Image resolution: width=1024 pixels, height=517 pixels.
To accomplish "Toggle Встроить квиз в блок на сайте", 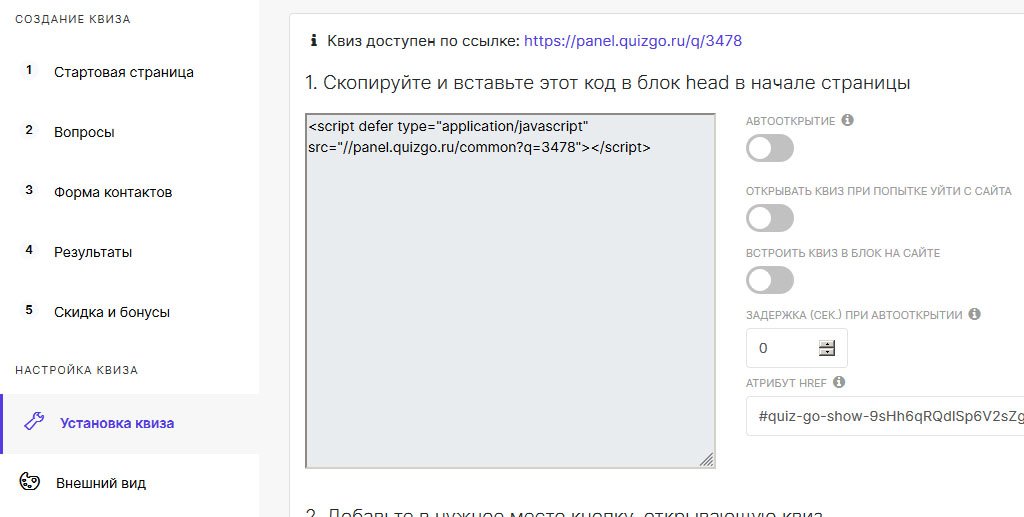I will 770,281.
